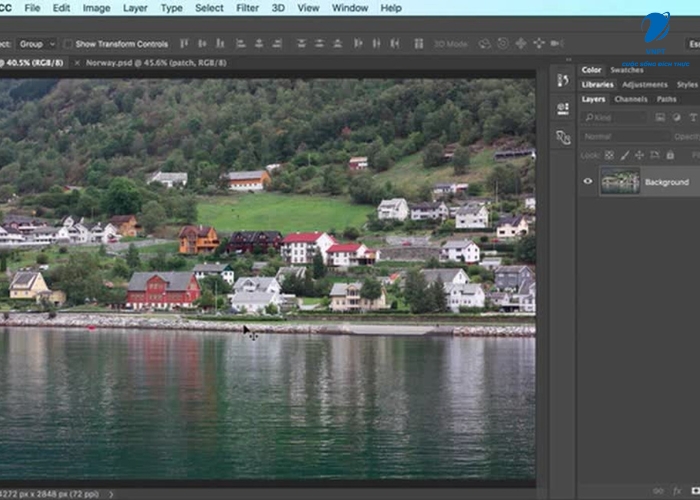Toggle lock all padlock icon

[670, 155]
